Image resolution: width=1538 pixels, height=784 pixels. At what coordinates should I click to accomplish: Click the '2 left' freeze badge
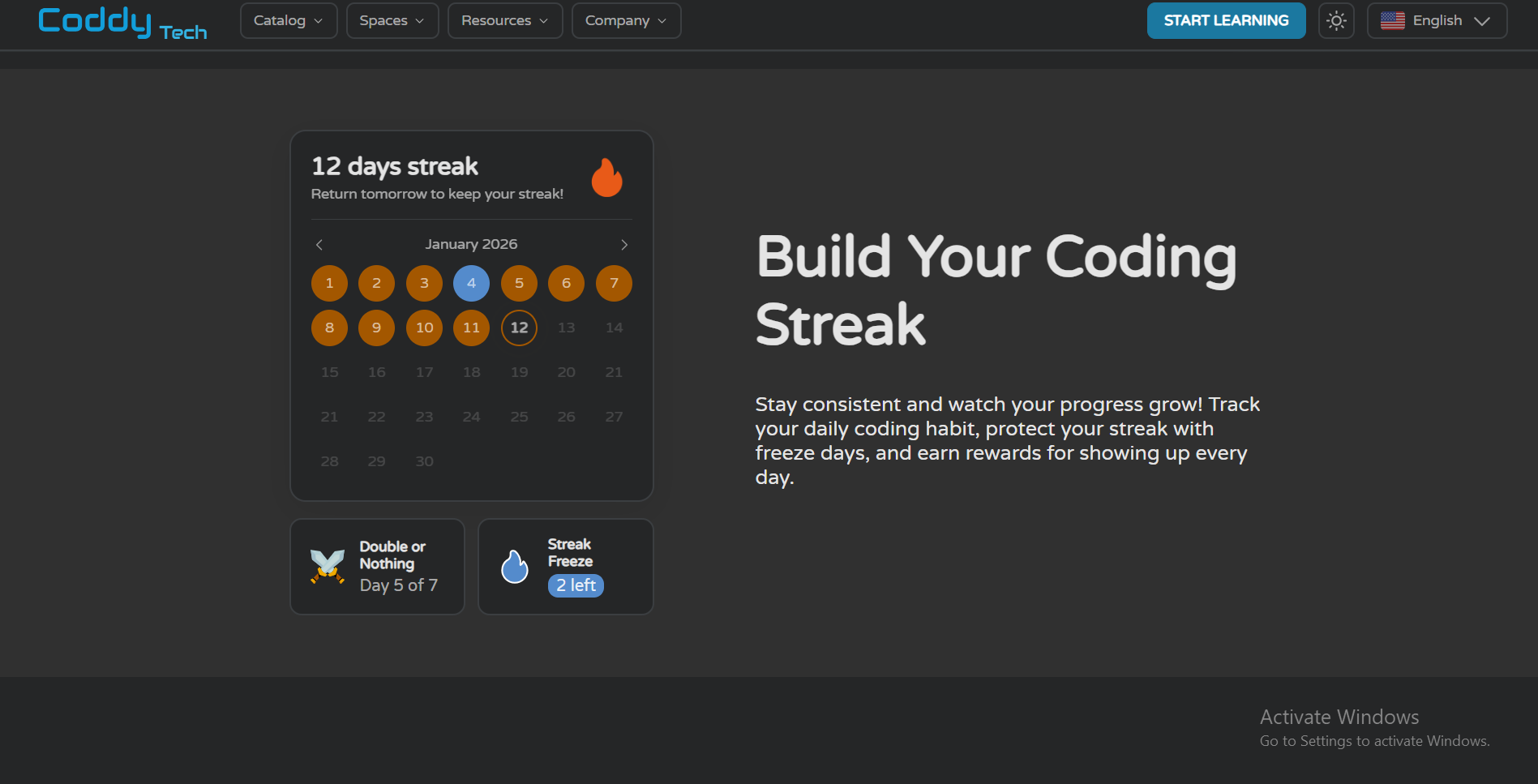click(x=576, y=585)
